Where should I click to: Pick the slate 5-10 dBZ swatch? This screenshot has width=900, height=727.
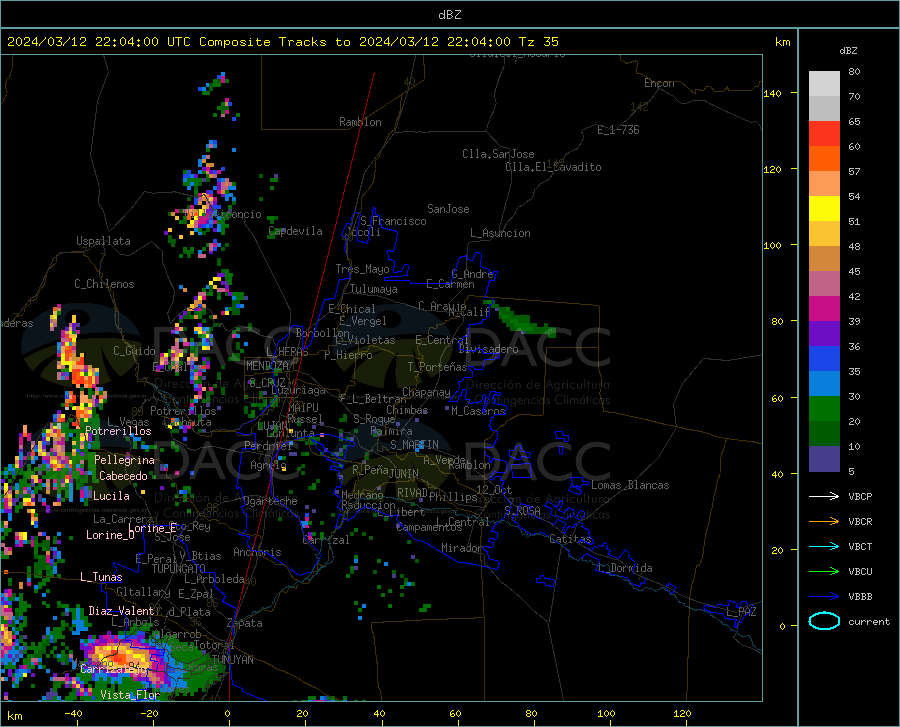824,459
